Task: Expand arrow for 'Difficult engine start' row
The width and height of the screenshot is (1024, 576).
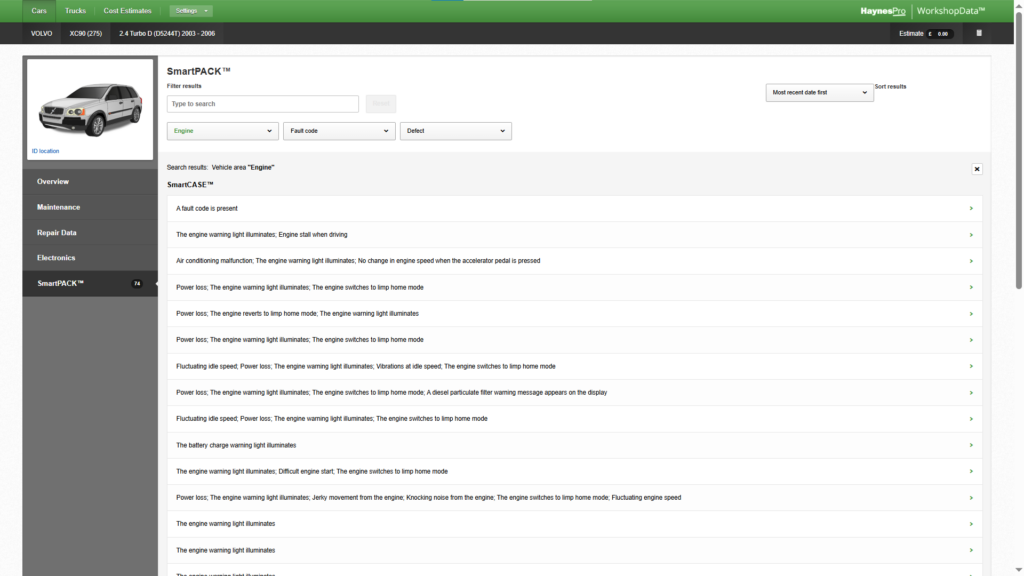Action: (x=971, y=472)
